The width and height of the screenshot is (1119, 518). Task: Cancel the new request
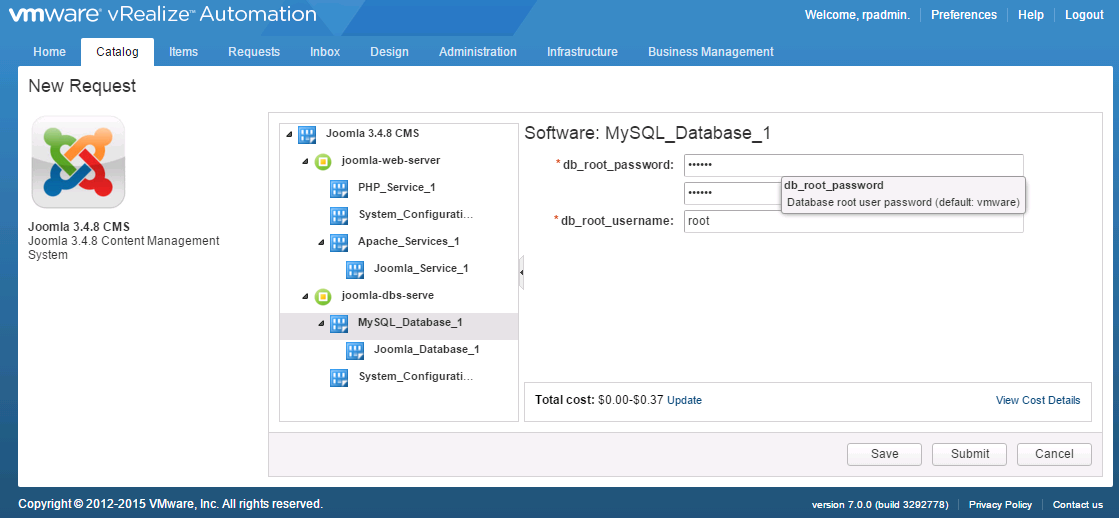click(1054, 454)
